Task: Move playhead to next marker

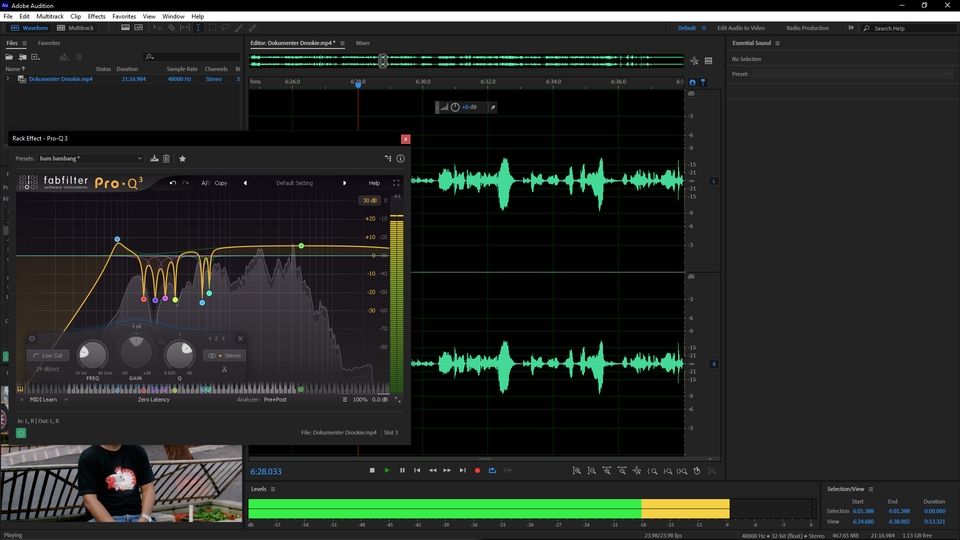Action: [x=462, y=470]
